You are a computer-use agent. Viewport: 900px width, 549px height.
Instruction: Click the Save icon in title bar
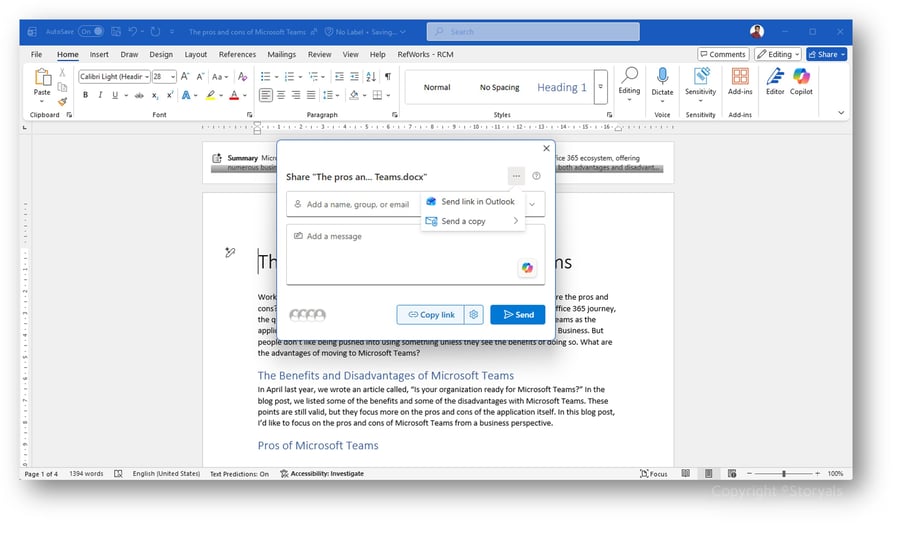click(116, 32)
